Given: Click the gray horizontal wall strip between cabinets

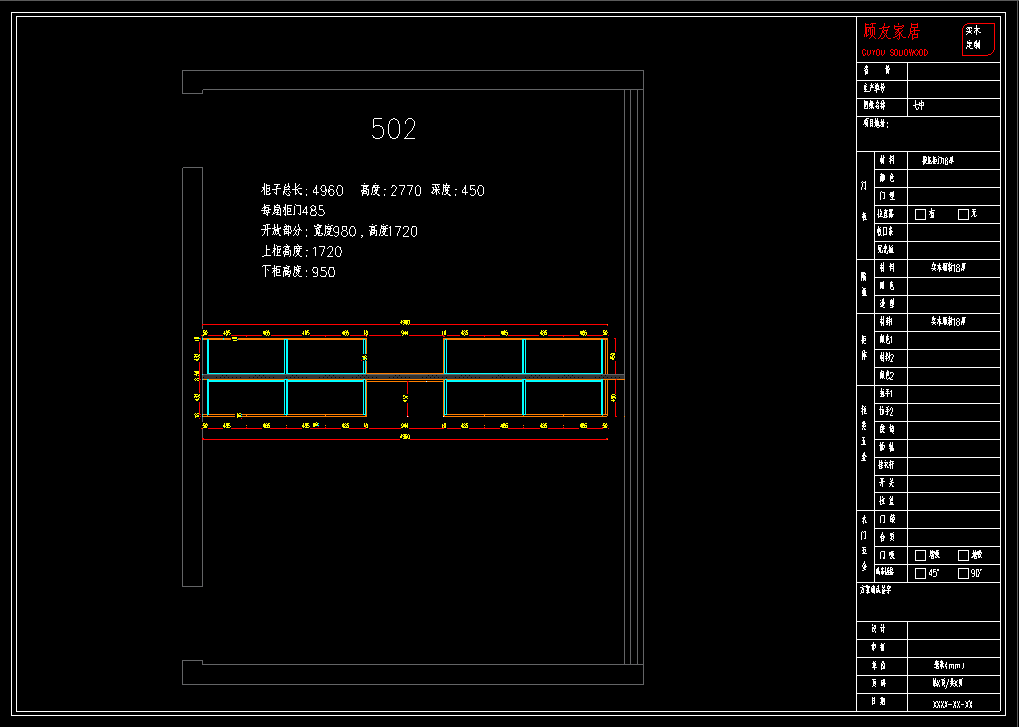Looking at the screenshot, I should (405, 377).
